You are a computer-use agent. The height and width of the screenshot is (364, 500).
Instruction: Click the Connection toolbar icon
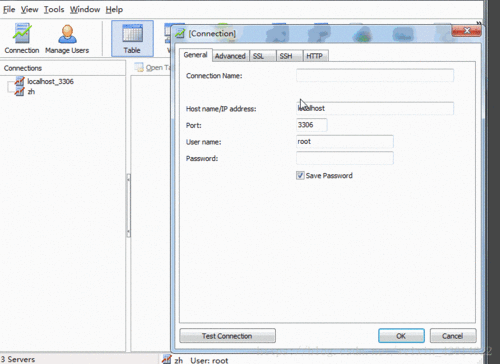click(22, 34)
